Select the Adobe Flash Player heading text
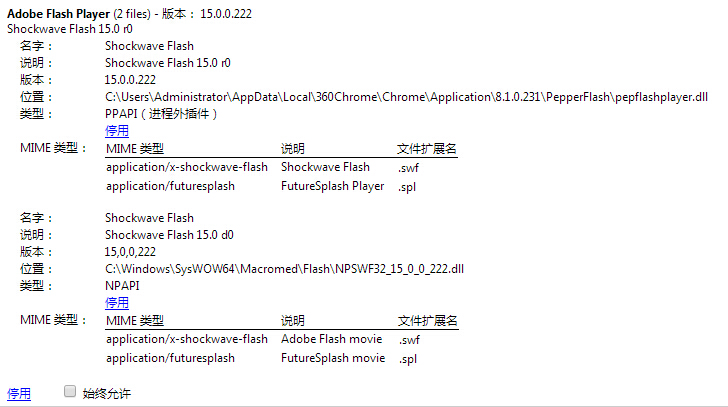Image resolution: width=728 pixels, height=407 pixels. tap(58, 14)
